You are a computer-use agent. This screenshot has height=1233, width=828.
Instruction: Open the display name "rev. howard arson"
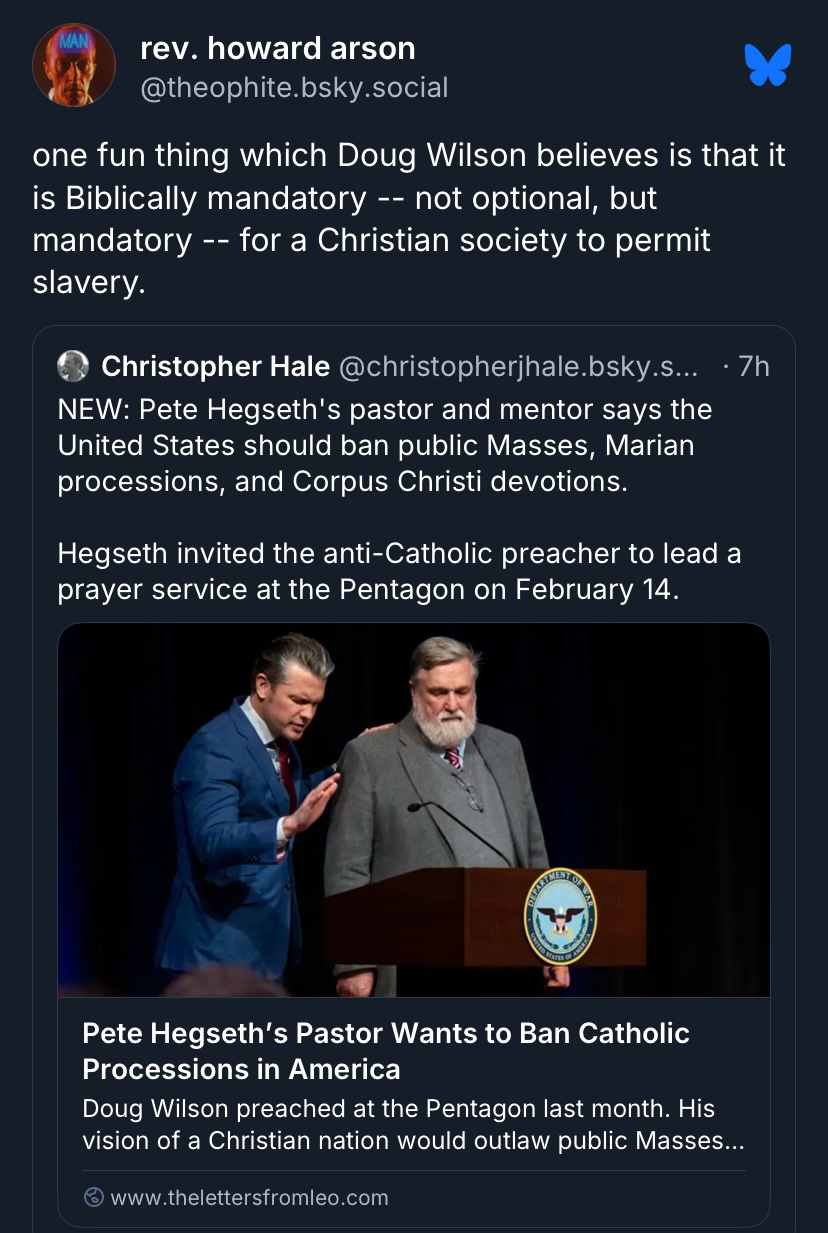(x=278, y=48)
